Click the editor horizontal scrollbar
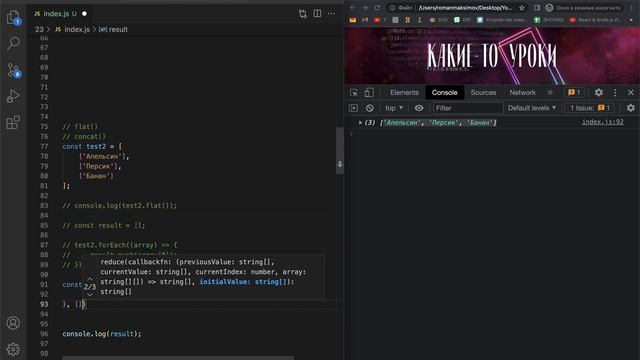 point(178,358)
